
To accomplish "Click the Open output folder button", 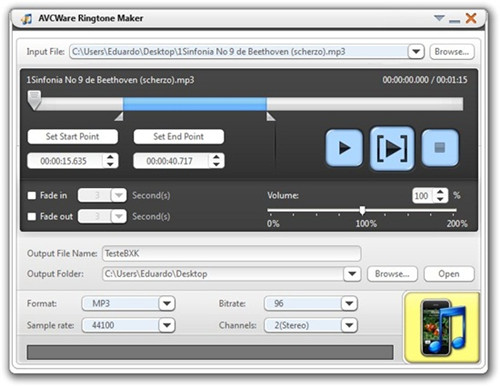I will coord(449,274).
